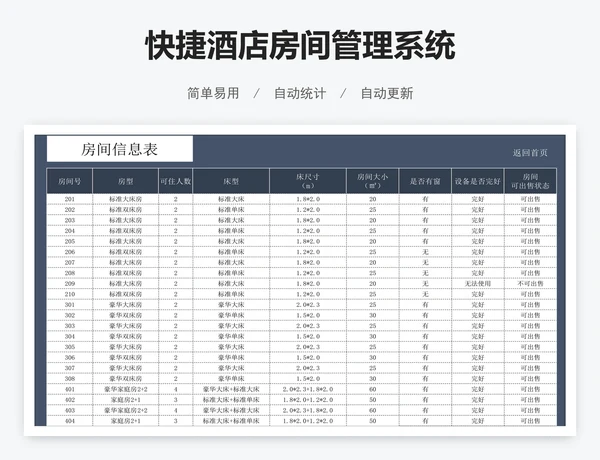Select room number cell 209
600x460 pixels.
70,284
